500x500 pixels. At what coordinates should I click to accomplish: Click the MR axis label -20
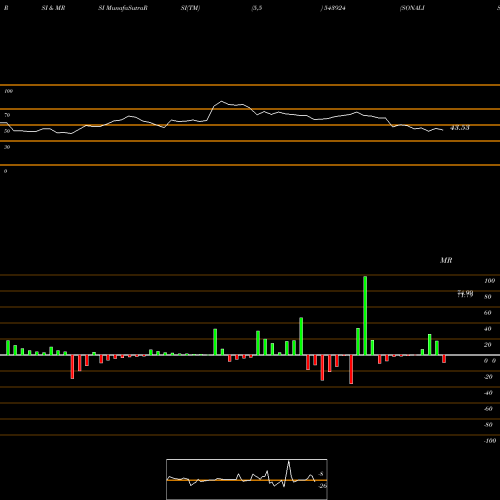488,377
